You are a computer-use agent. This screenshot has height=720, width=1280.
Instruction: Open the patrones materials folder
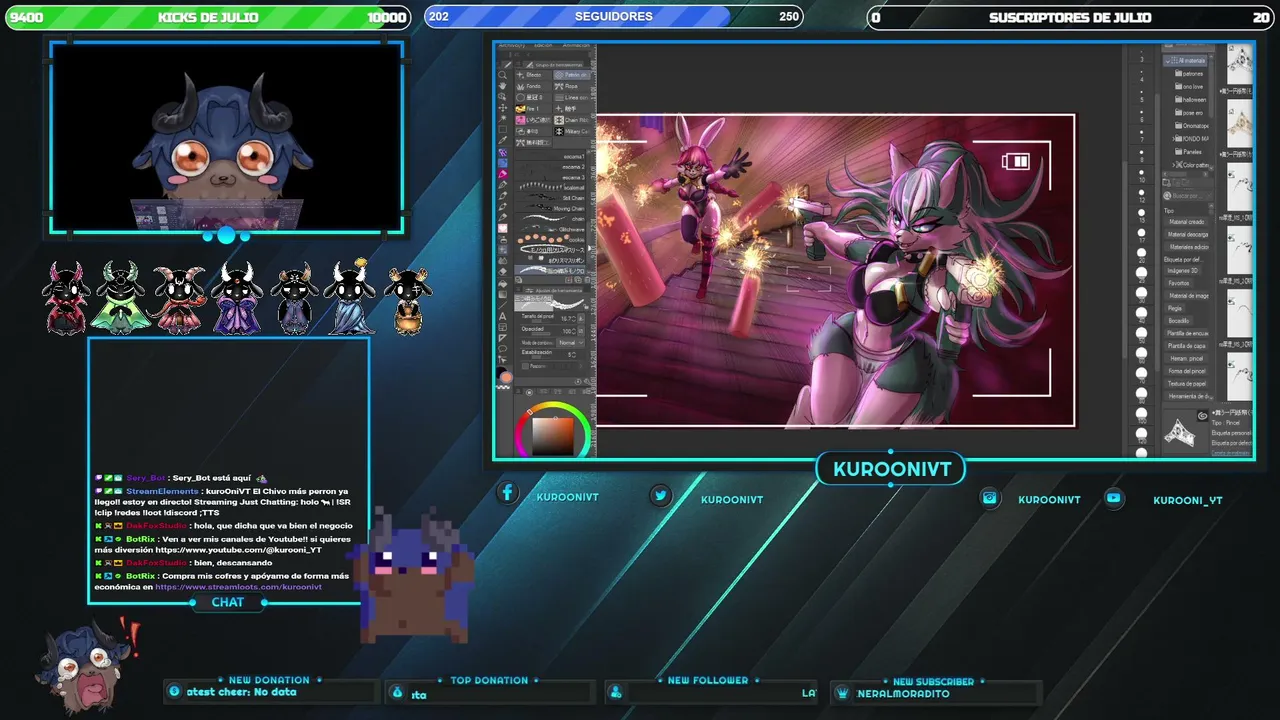click(x=1192, y=73)
